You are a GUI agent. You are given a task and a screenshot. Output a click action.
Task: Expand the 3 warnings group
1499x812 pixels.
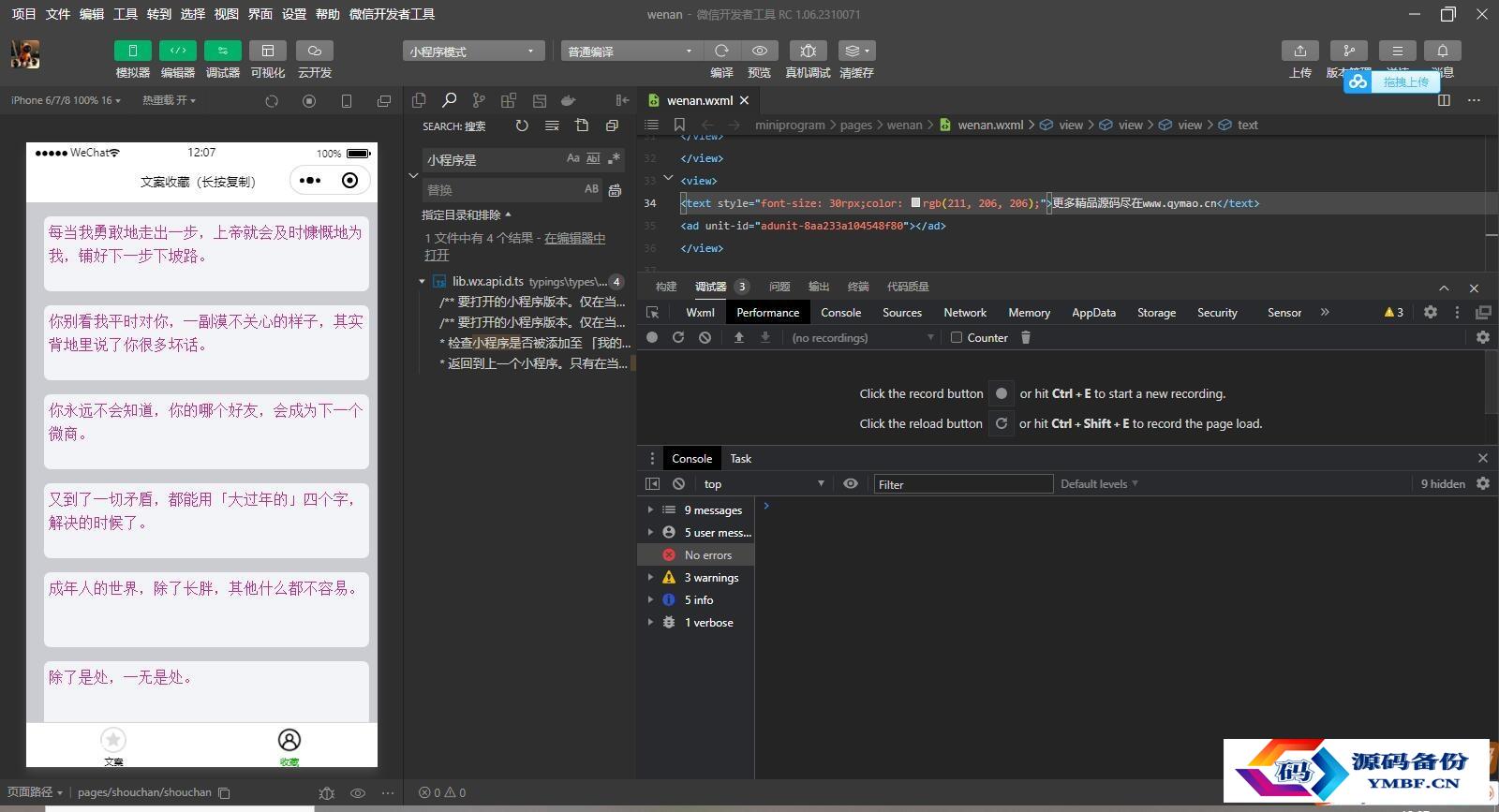point(650,578)
